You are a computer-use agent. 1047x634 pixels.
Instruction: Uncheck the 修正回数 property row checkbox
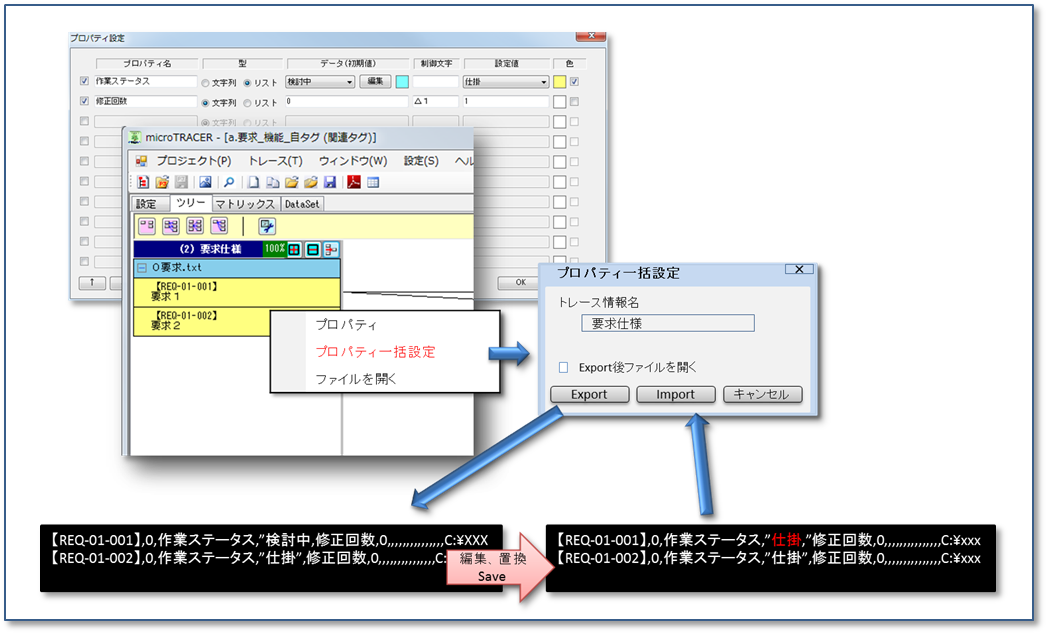click(84, 101)
